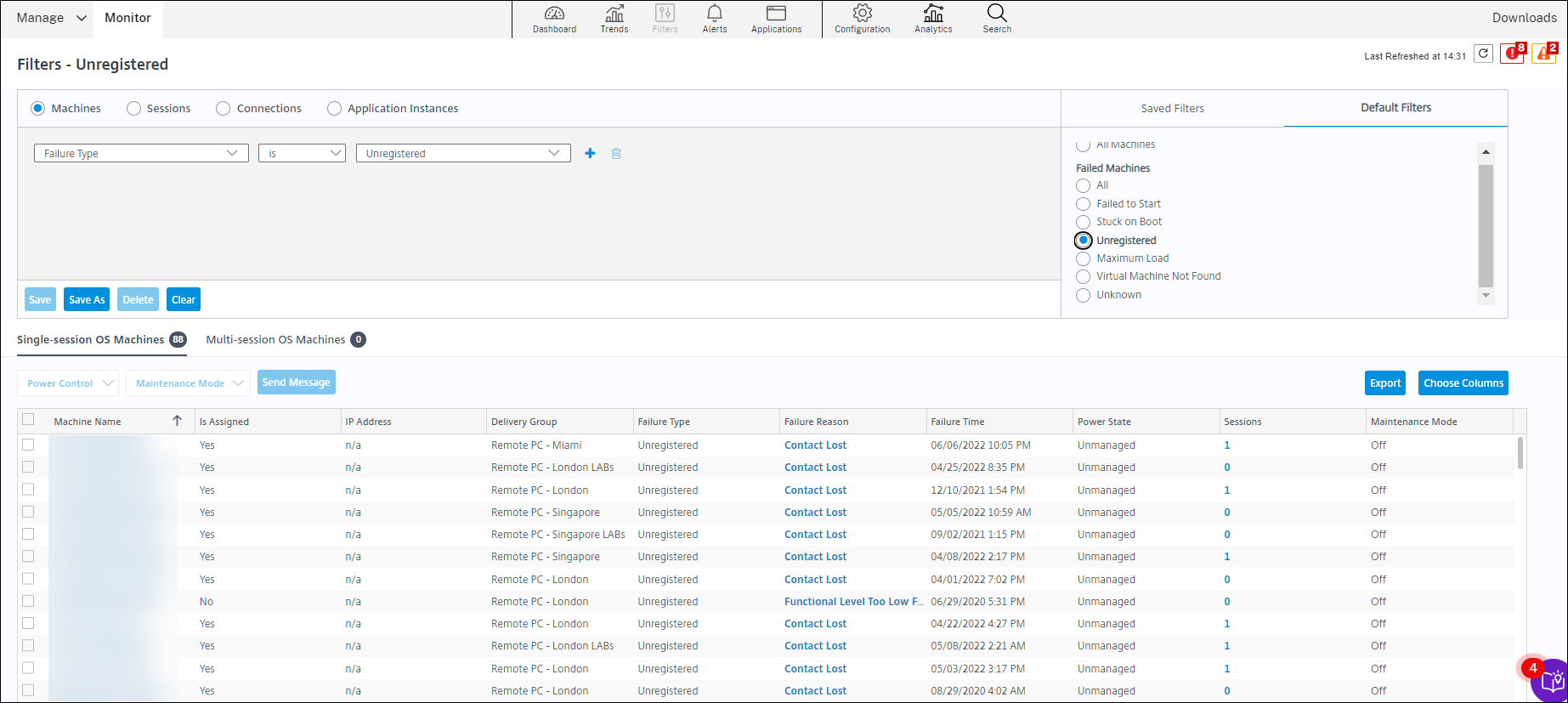
Task: Sort by Machine Name arrow
Action: (x=177, y=421)
